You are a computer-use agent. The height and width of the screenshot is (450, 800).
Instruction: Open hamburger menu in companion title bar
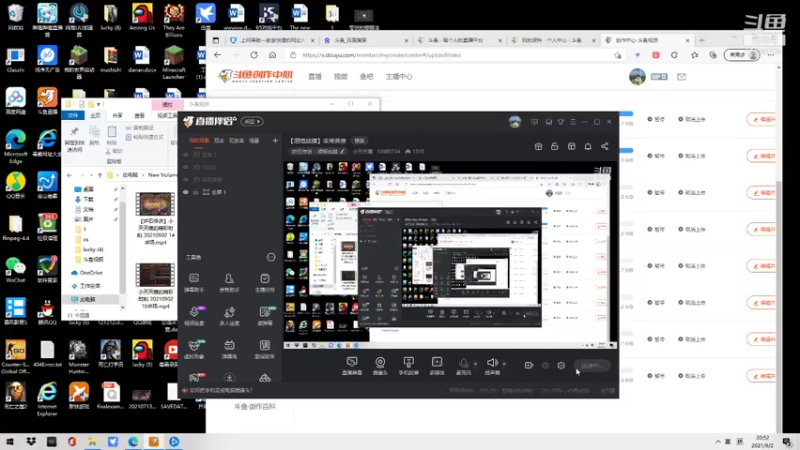coord(573,122)
